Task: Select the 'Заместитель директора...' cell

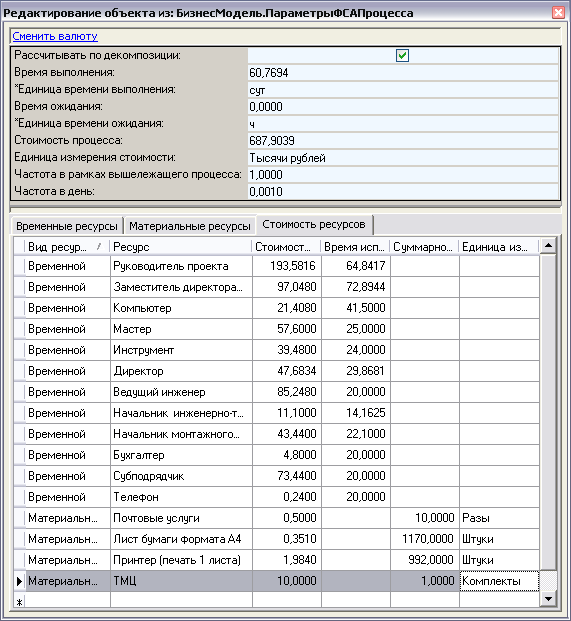Action: (x=181, y=287)
